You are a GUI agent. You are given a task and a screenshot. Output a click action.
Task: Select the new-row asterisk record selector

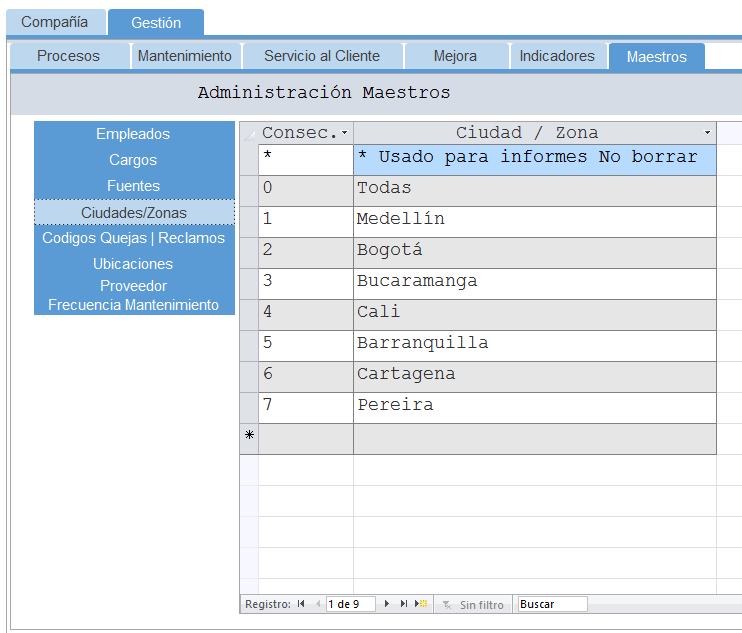tap(249, 436)
